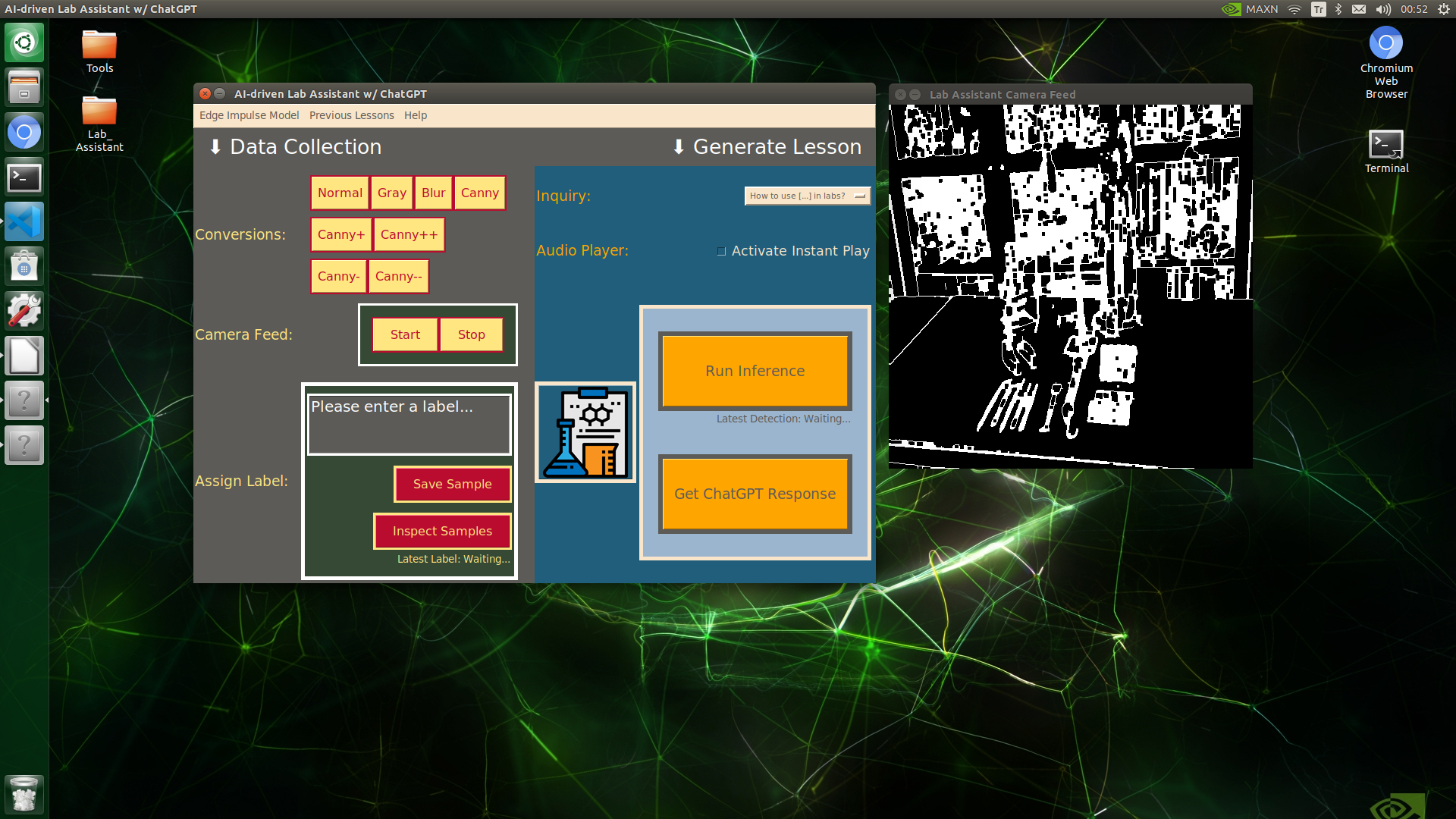
Task: Open Ubuntu dash search in launcher
Action: pos(24,42)
